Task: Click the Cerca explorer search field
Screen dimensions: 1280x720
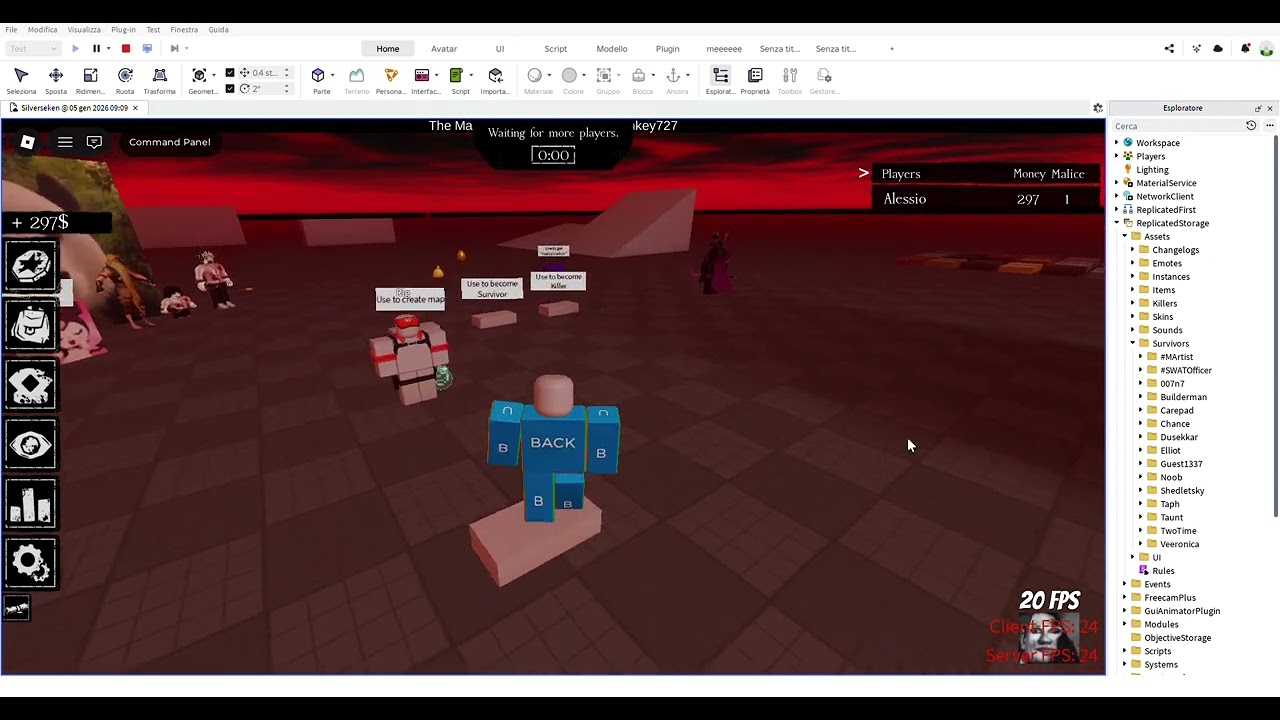Action: pyautogui.click(x=1177, y=126)
